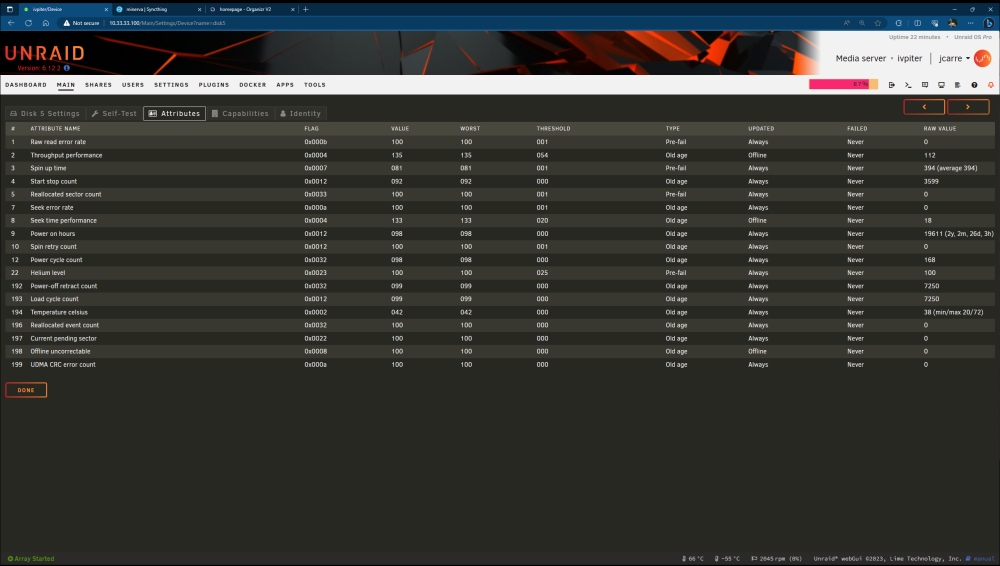Click the Main menu item
Image resolution: width=1000 pixels, height=566 pixels.
(66, 85)
